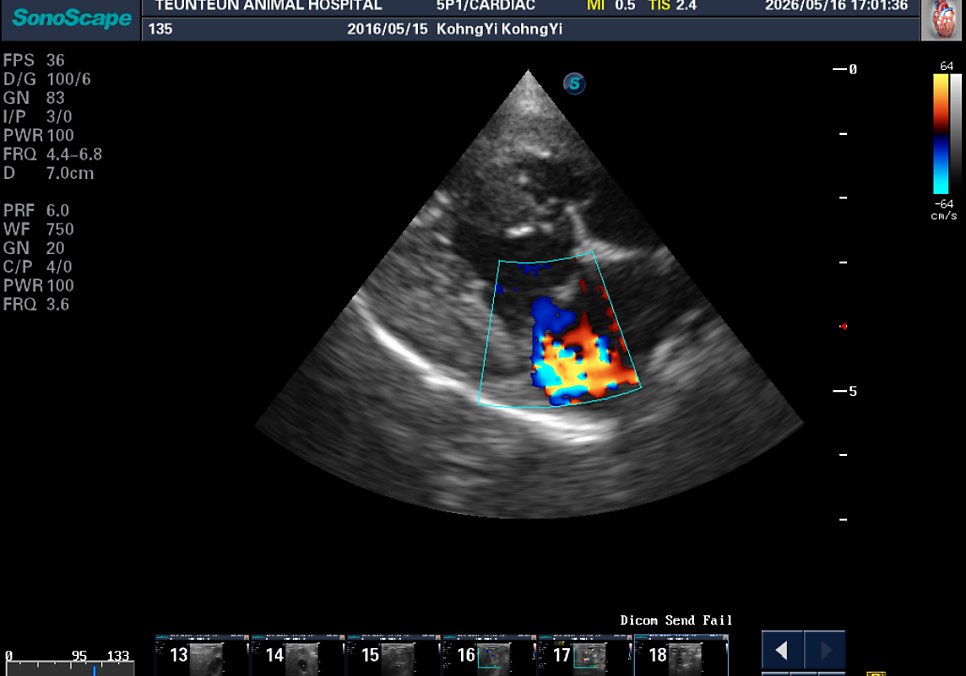Go to previous thumbnail page arrow
The image size is (966, 676).
pyautogui.click(x=782, y=650)
